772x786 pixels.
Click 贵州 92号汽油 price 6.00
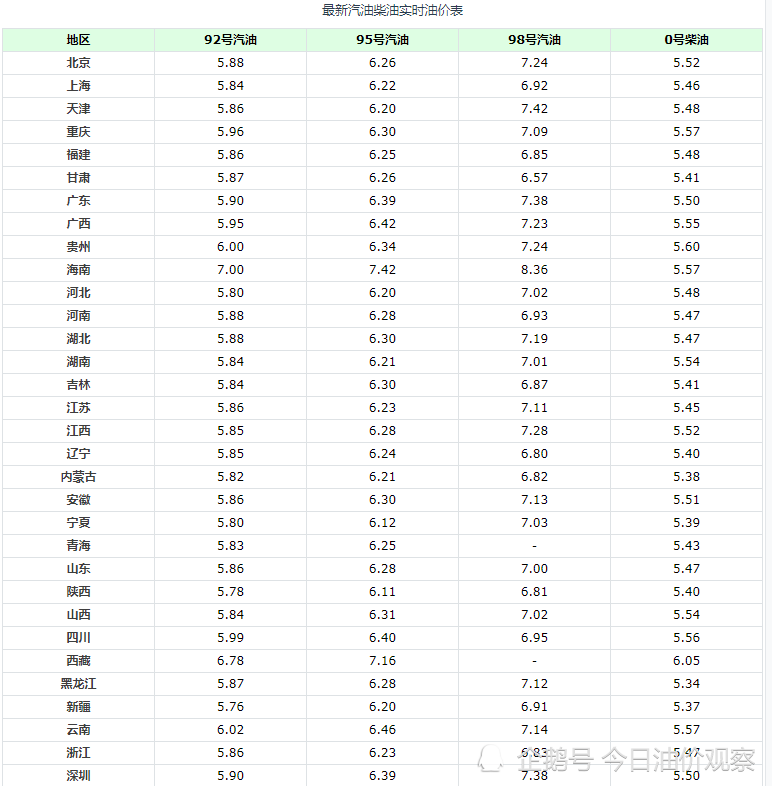[230, 247]
